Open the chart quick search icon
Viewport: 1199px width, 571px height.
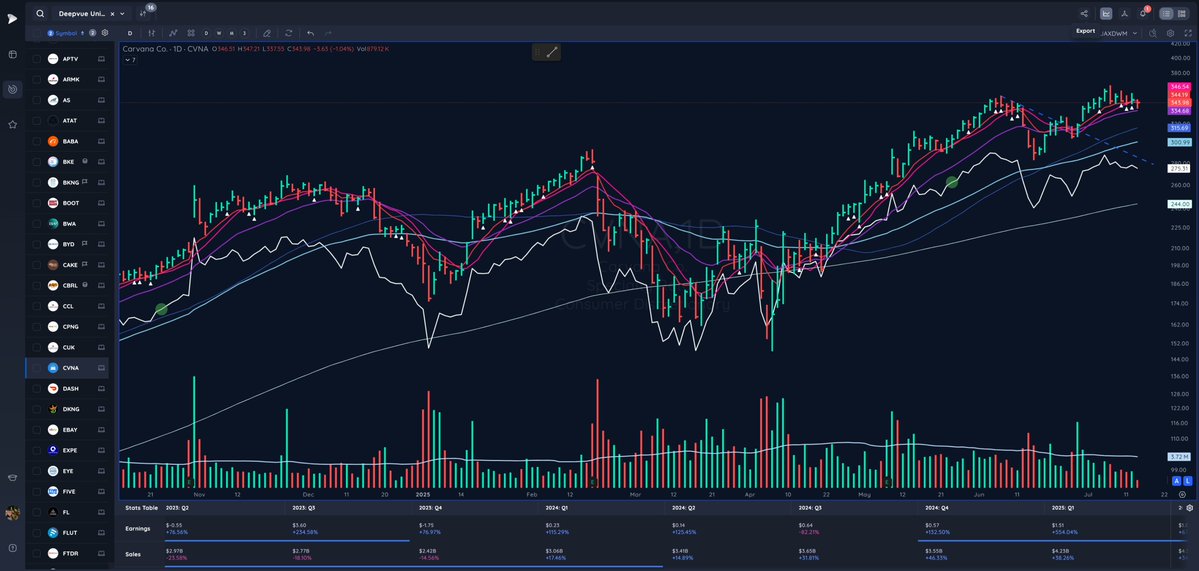(1152, 33)
